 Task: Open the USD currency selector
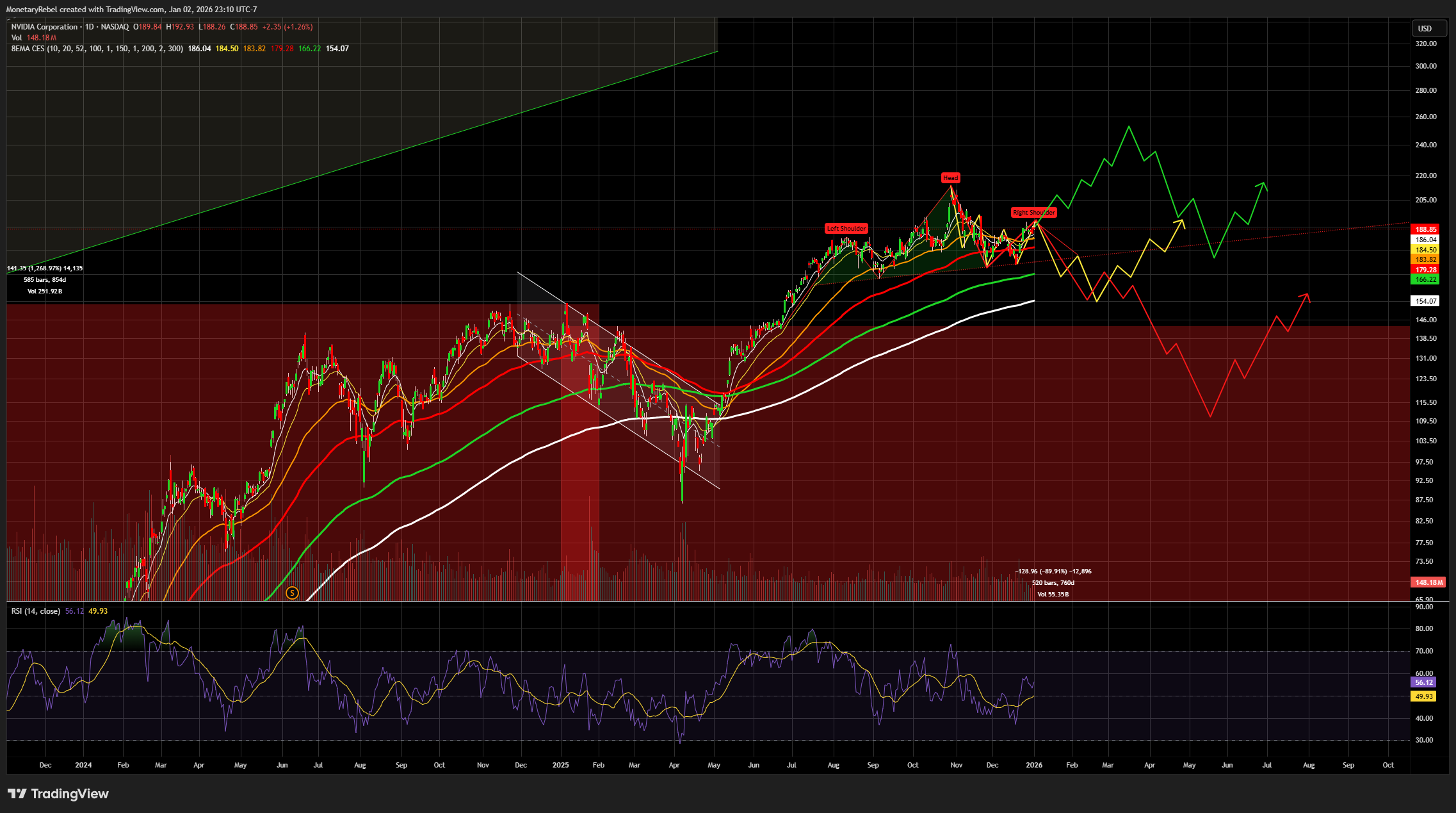click(x=1429, y=28)
